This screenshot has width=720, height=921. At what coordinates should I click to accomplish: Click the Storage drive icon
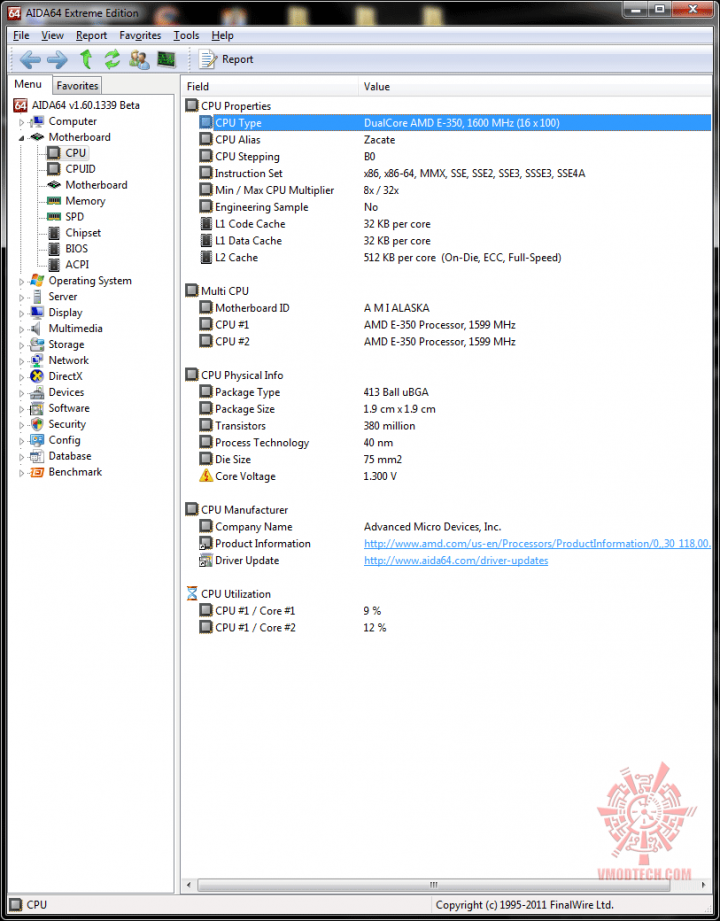coord(37,344)
